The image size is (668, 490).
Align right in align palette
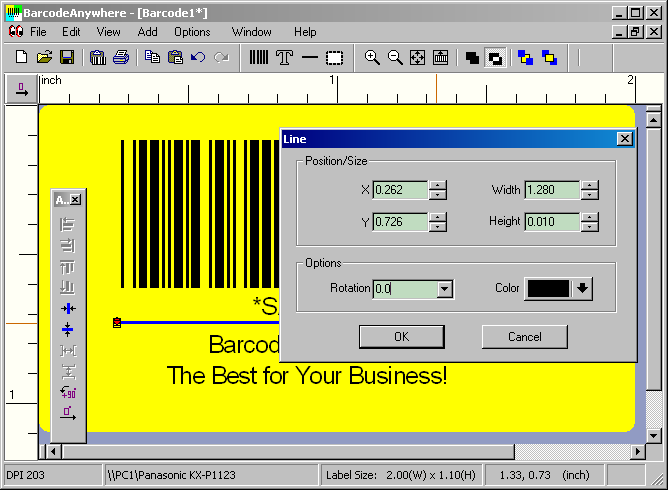click(68, 245)
